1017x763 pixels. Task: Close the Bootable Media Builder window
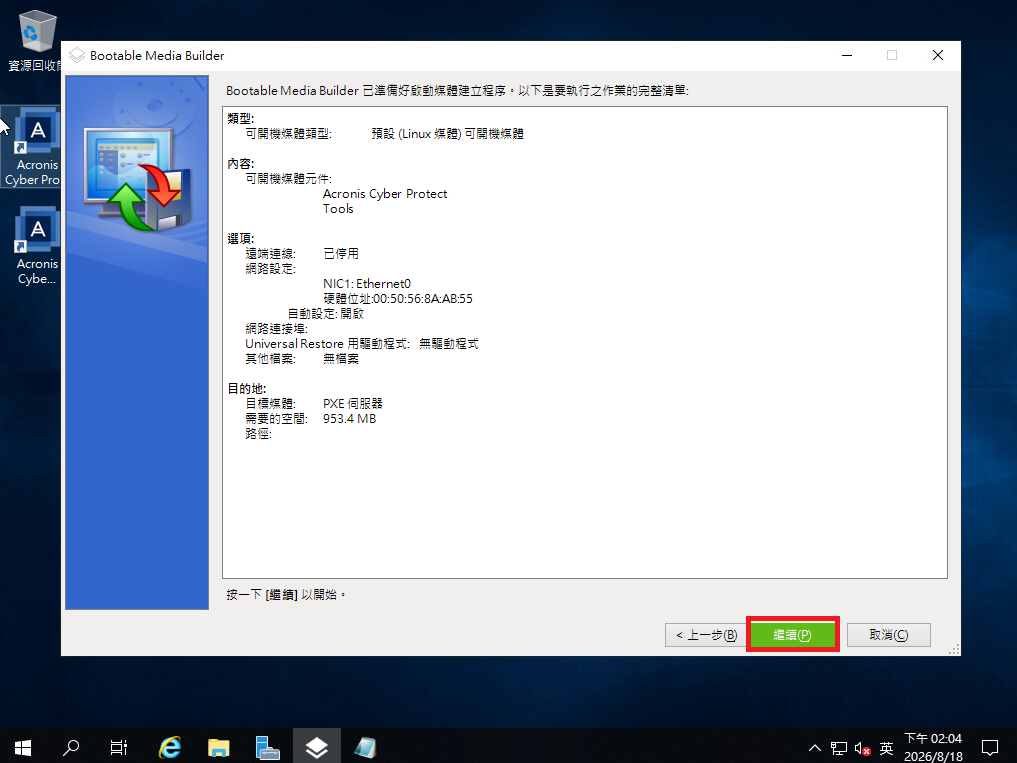click(x=938, y=55)
